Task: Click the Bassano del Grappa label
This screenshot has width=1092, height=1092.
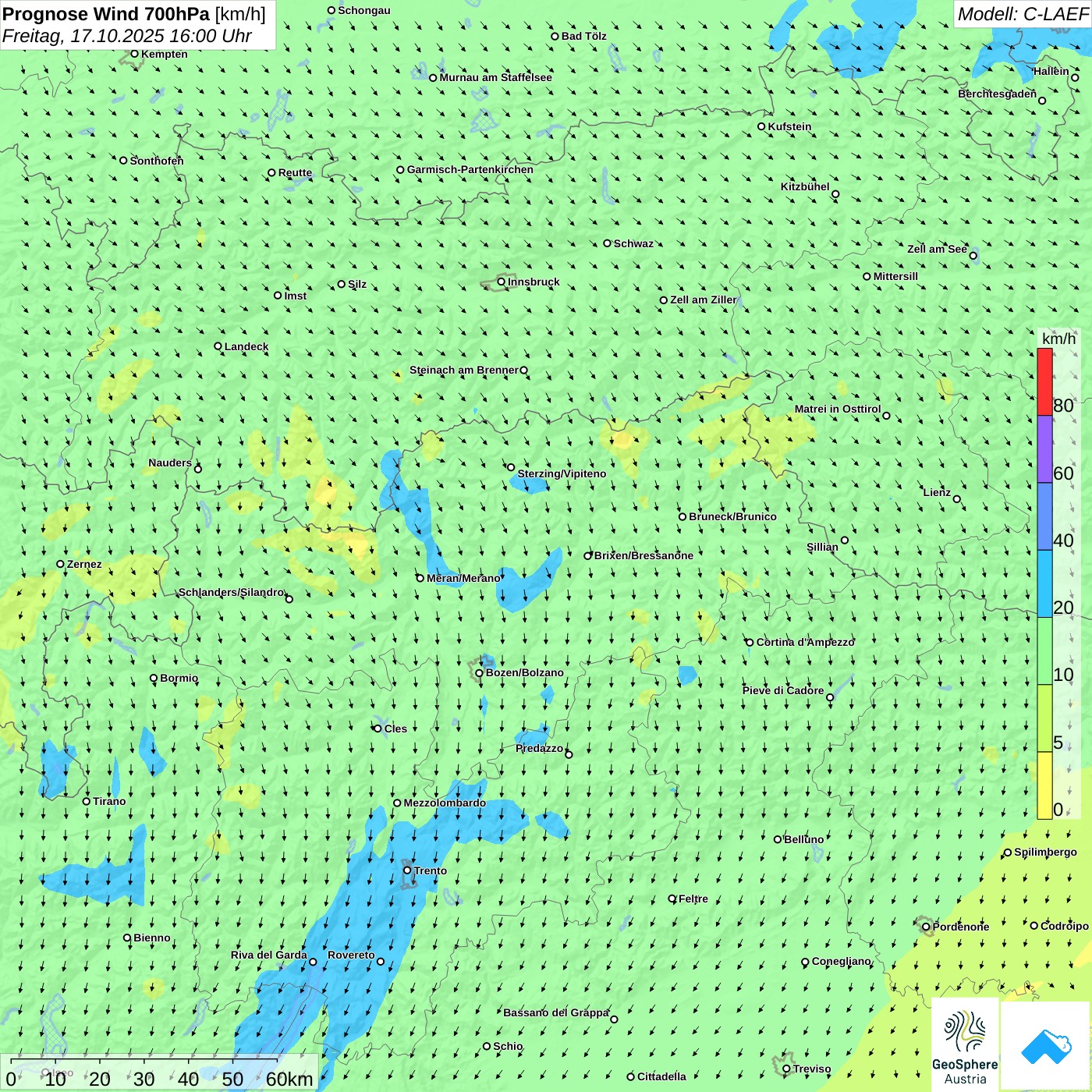Action: [x=556, y=1012]
